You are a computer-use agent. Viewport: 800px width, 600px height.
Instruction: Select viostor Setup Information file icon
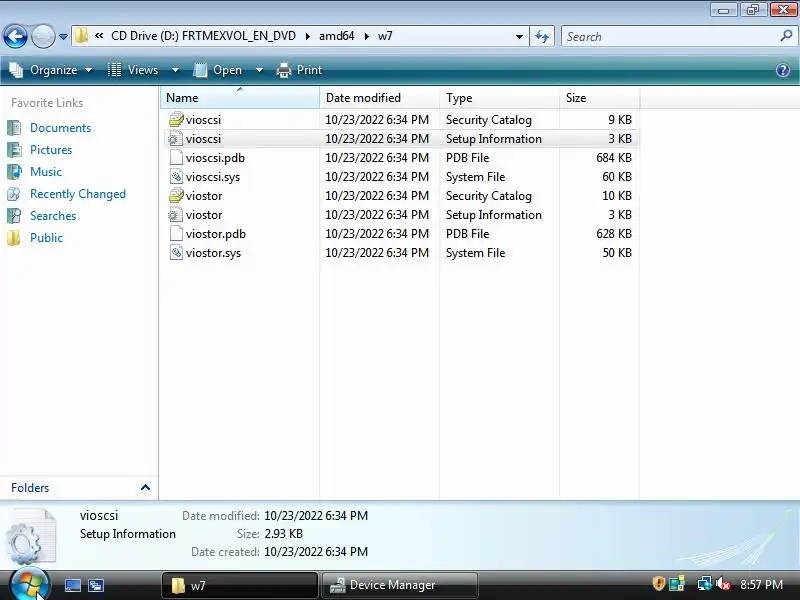click(x=176, y=215)
